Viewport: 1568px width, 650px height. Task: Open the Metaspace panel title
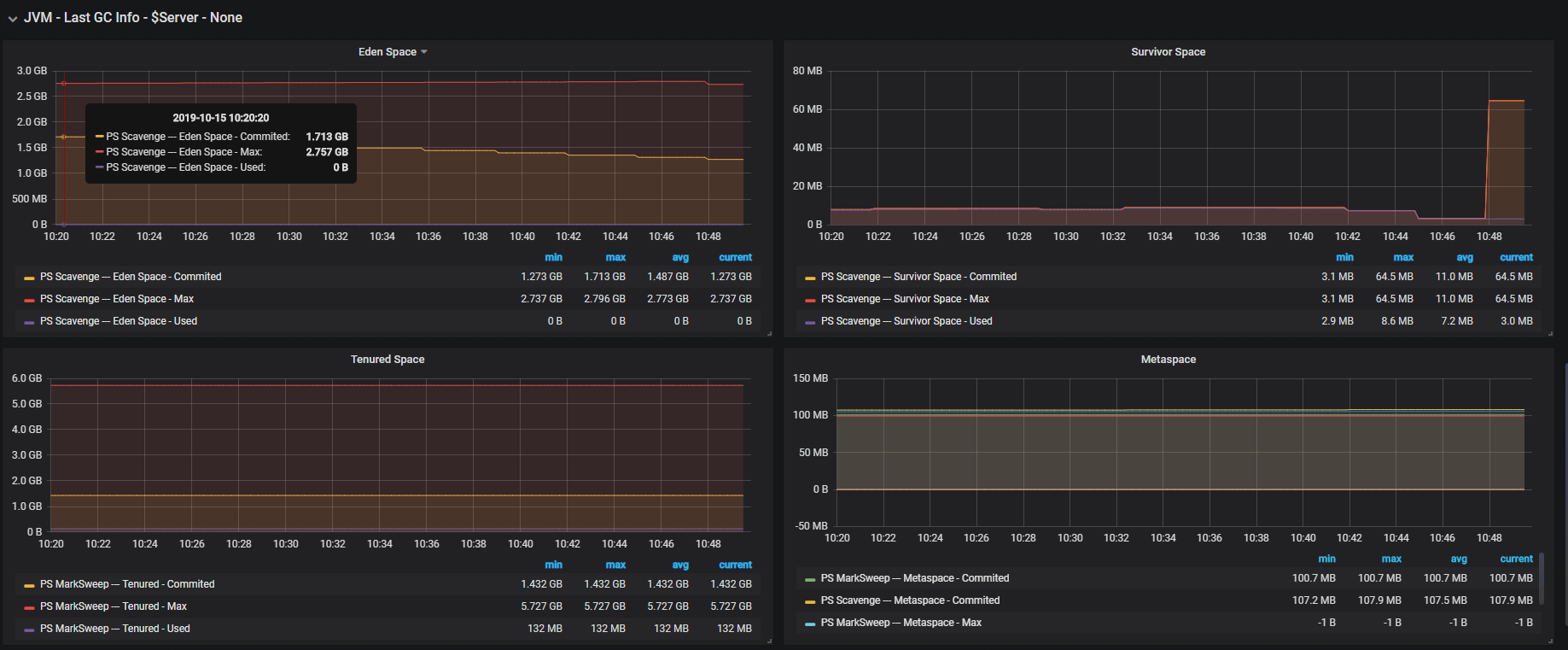[1168, 360]
